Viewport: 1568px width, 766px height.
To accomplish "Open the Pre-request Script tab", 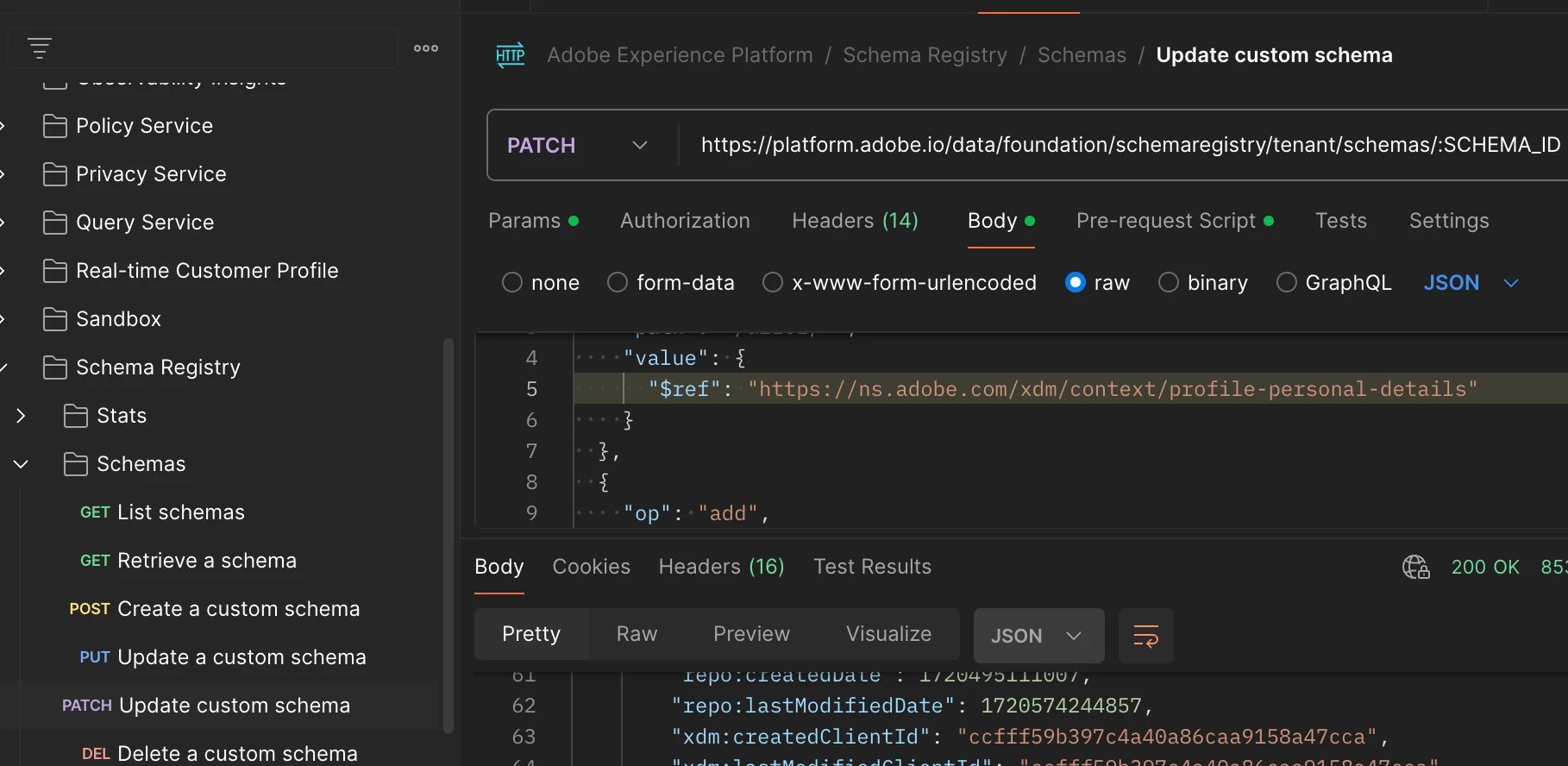I will [x=1175, y=221].
